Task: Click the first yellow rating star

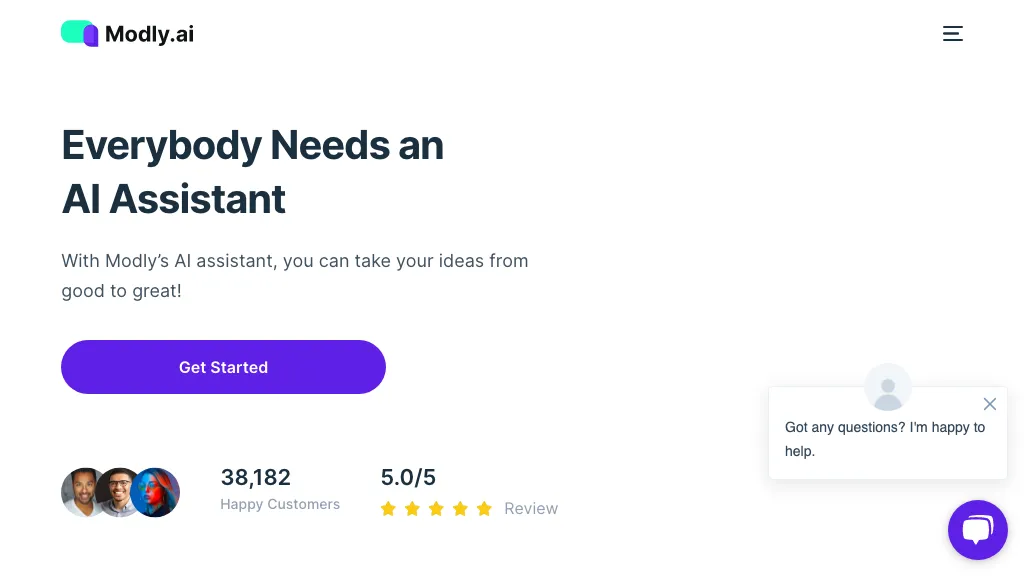Action: [388, 509]
